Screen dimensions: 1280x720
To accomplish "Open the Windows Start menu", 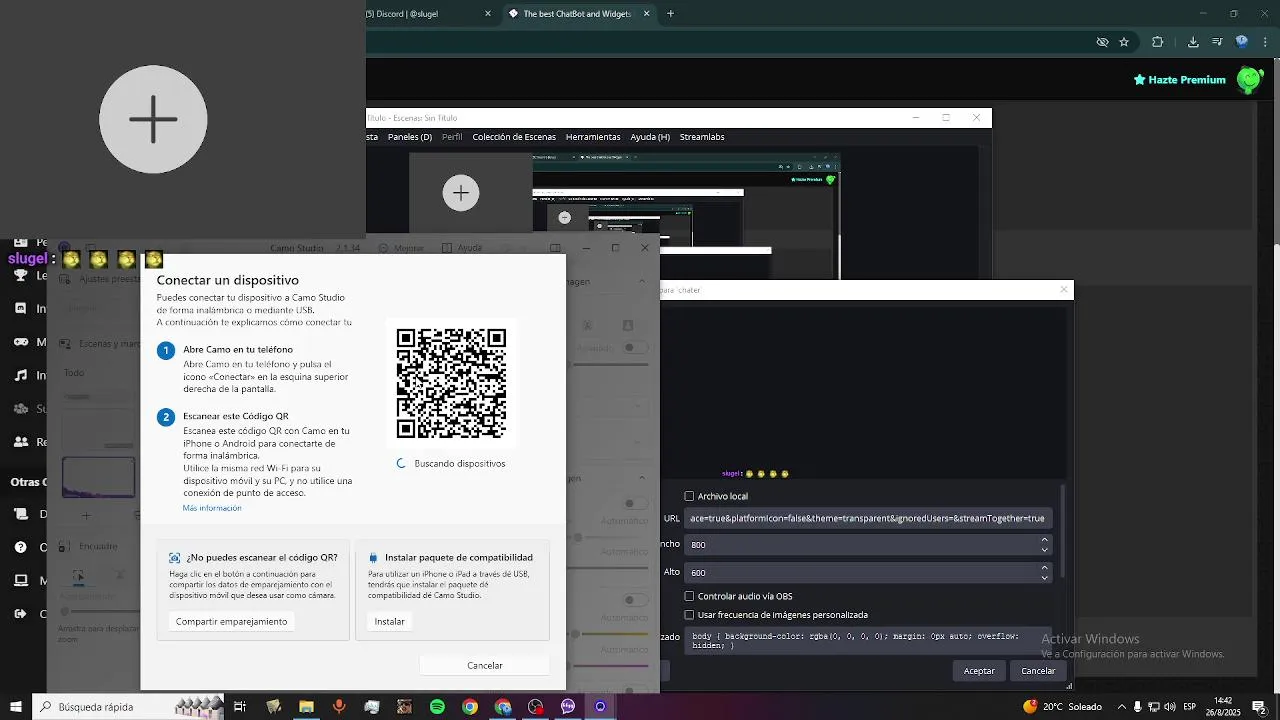I will point(16,707).
